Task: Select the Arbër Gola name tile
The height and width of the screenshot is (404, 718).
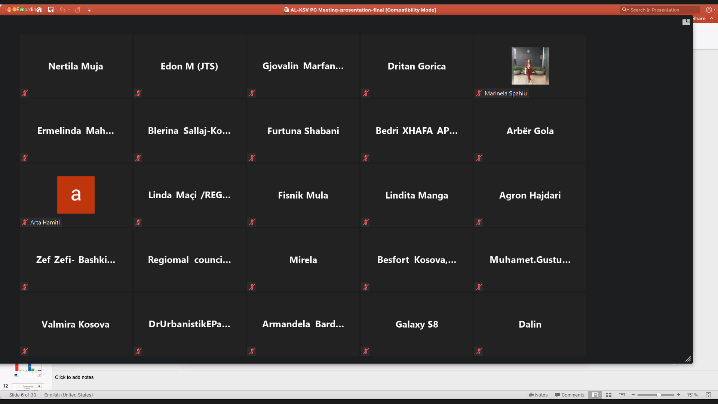Action: coord(530,131)
